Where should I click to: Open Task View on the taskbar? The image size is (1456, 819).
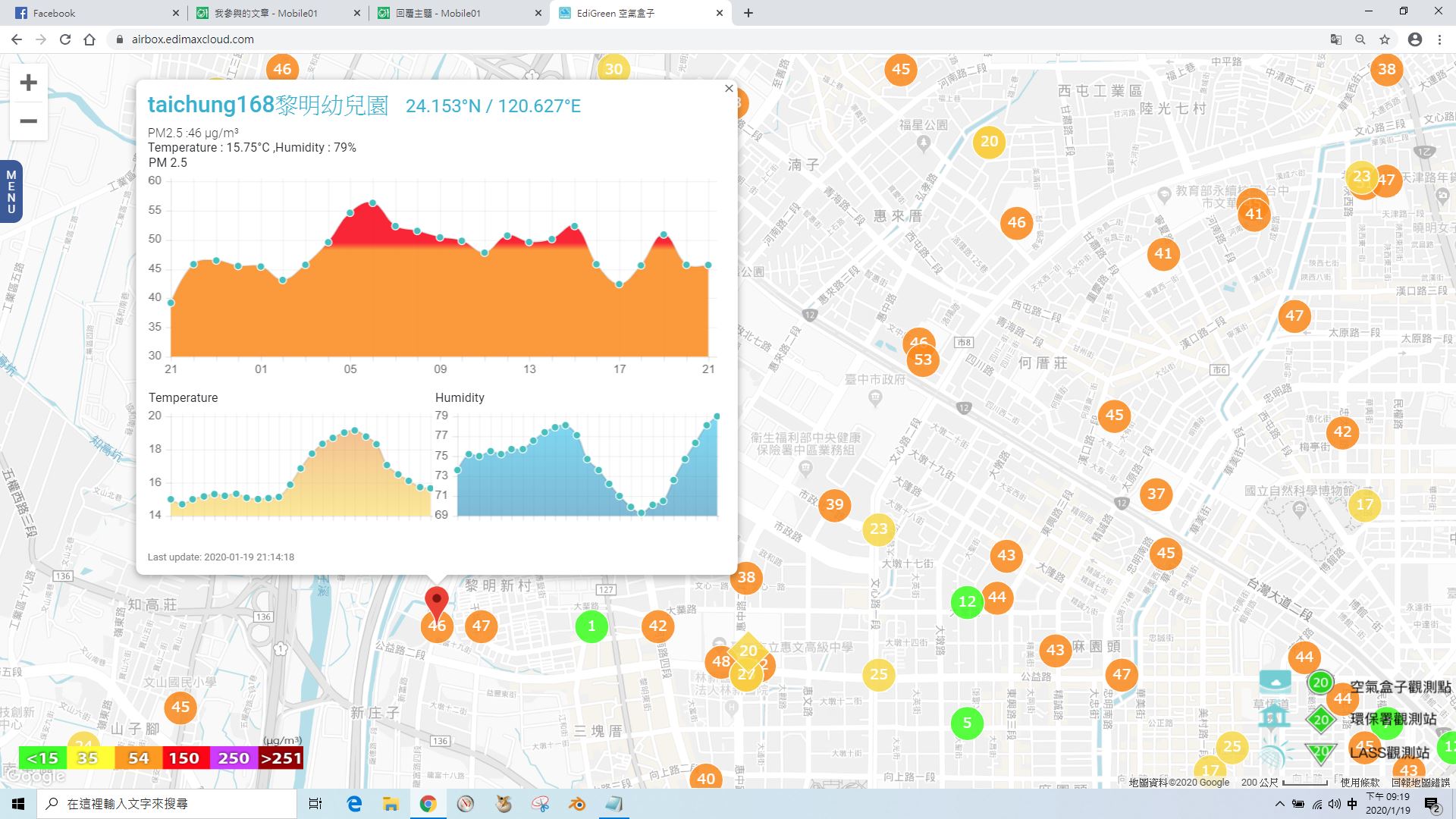[x=315, y=804]
